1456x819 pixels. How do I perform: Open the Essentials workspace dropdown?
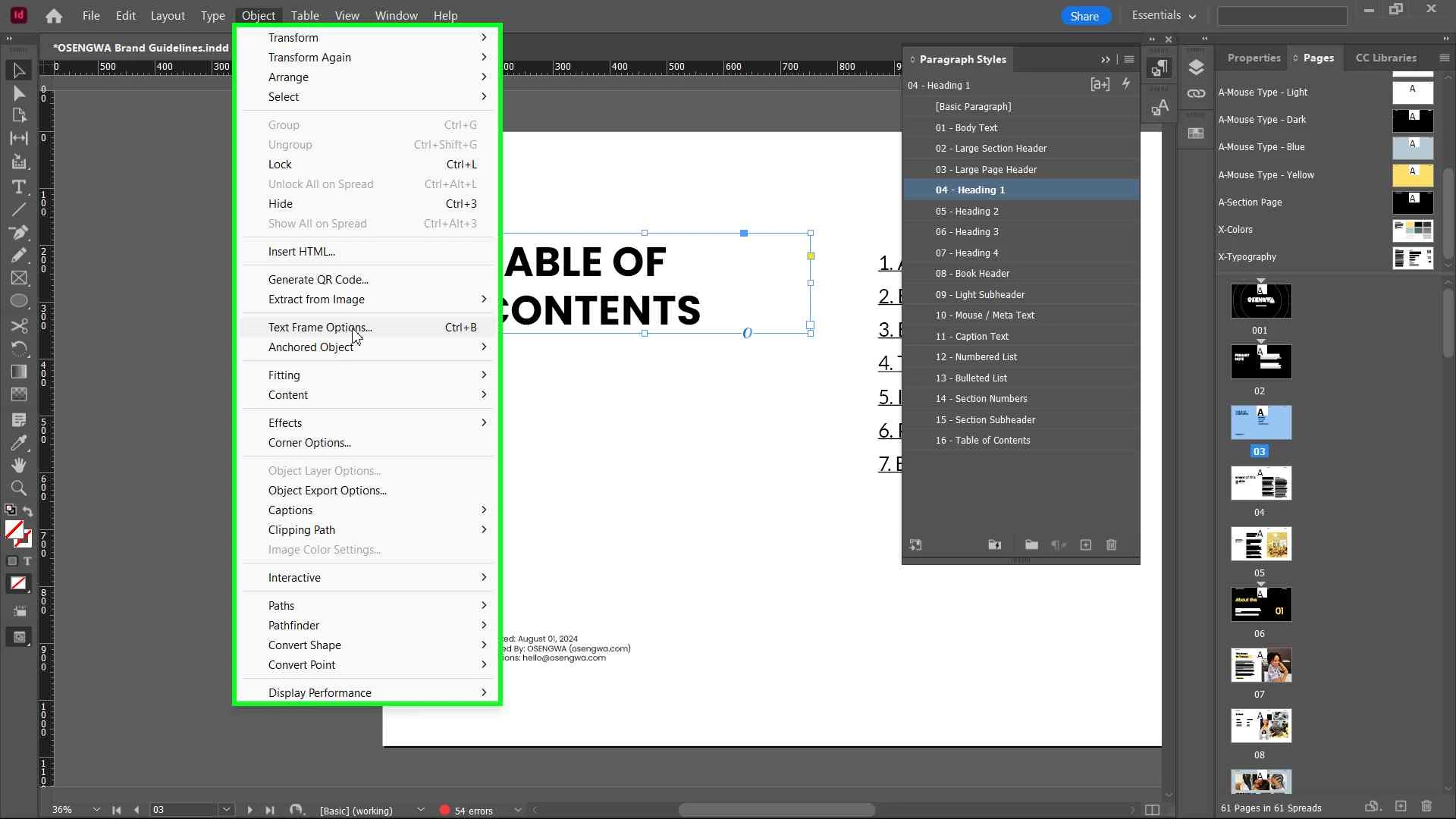click(1163, 16)
